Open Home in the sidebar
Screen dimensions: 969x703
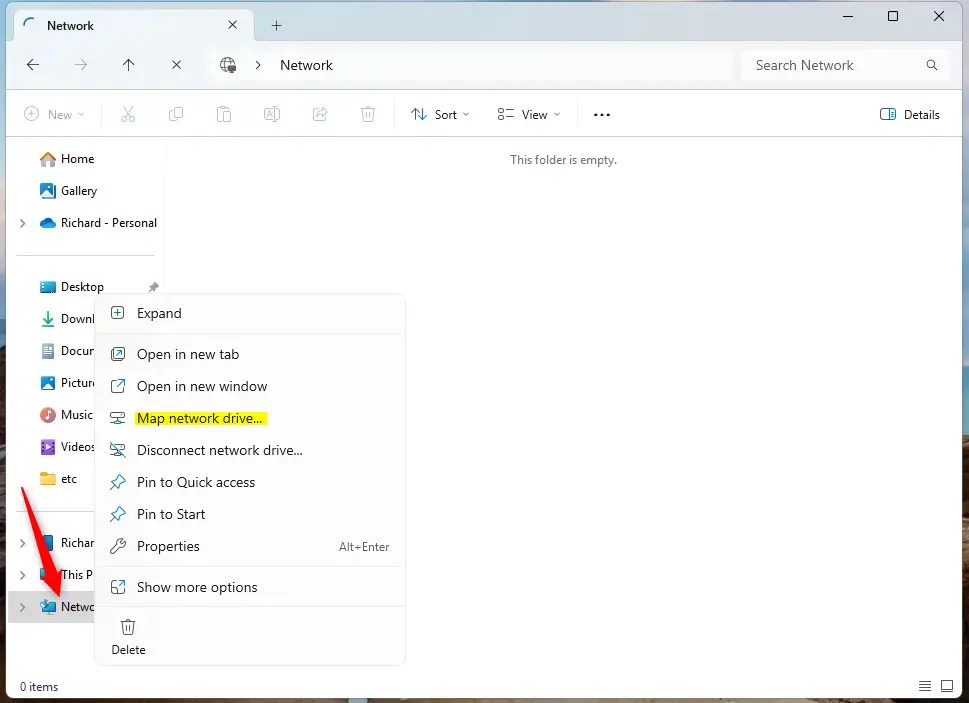(67, 159)
